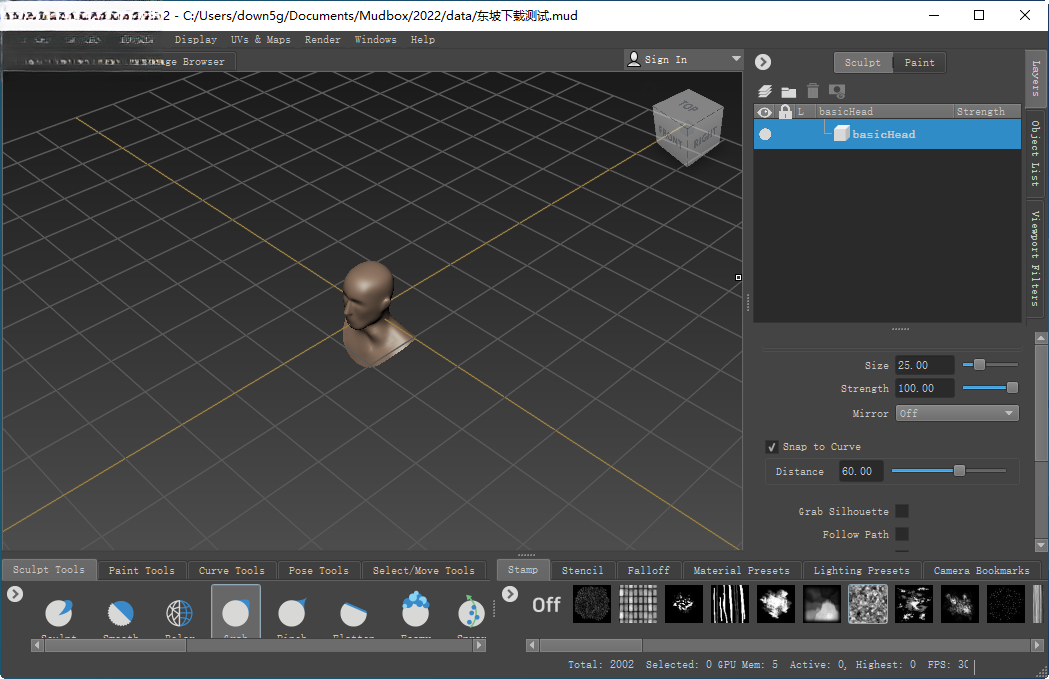Click the Strength slider handle
The image size is (1049, 679).
pos(1012,387)
